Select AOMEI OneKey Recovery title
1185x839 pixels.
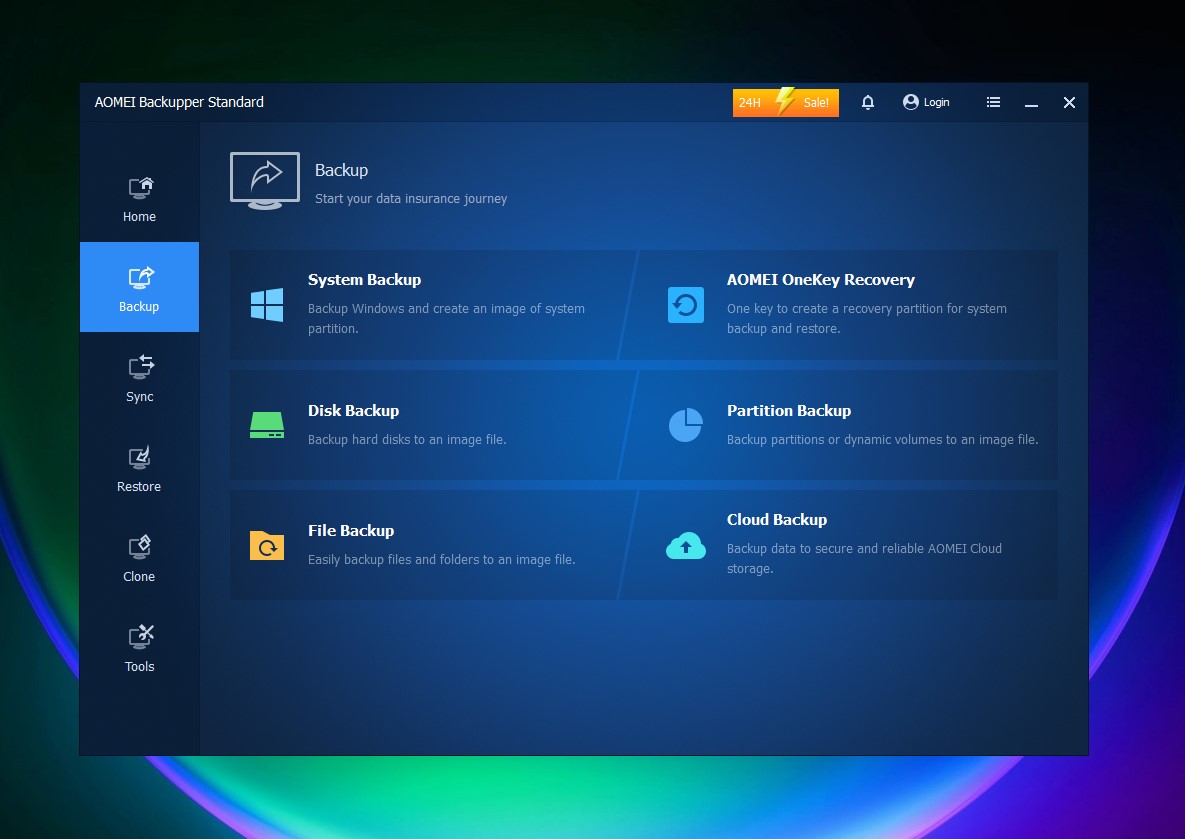click(x=821, y=280)
